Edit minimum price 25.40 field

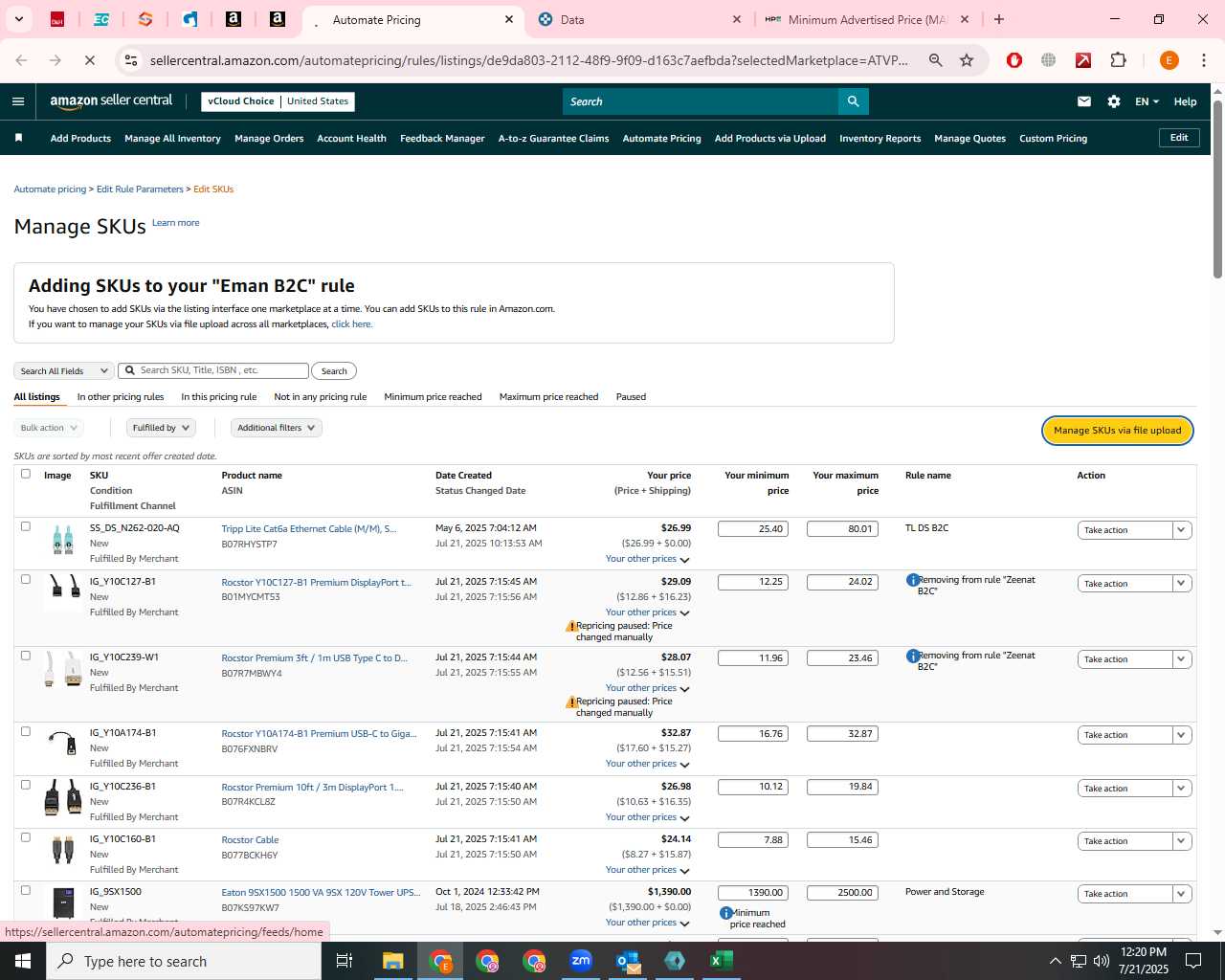point(753,528)
